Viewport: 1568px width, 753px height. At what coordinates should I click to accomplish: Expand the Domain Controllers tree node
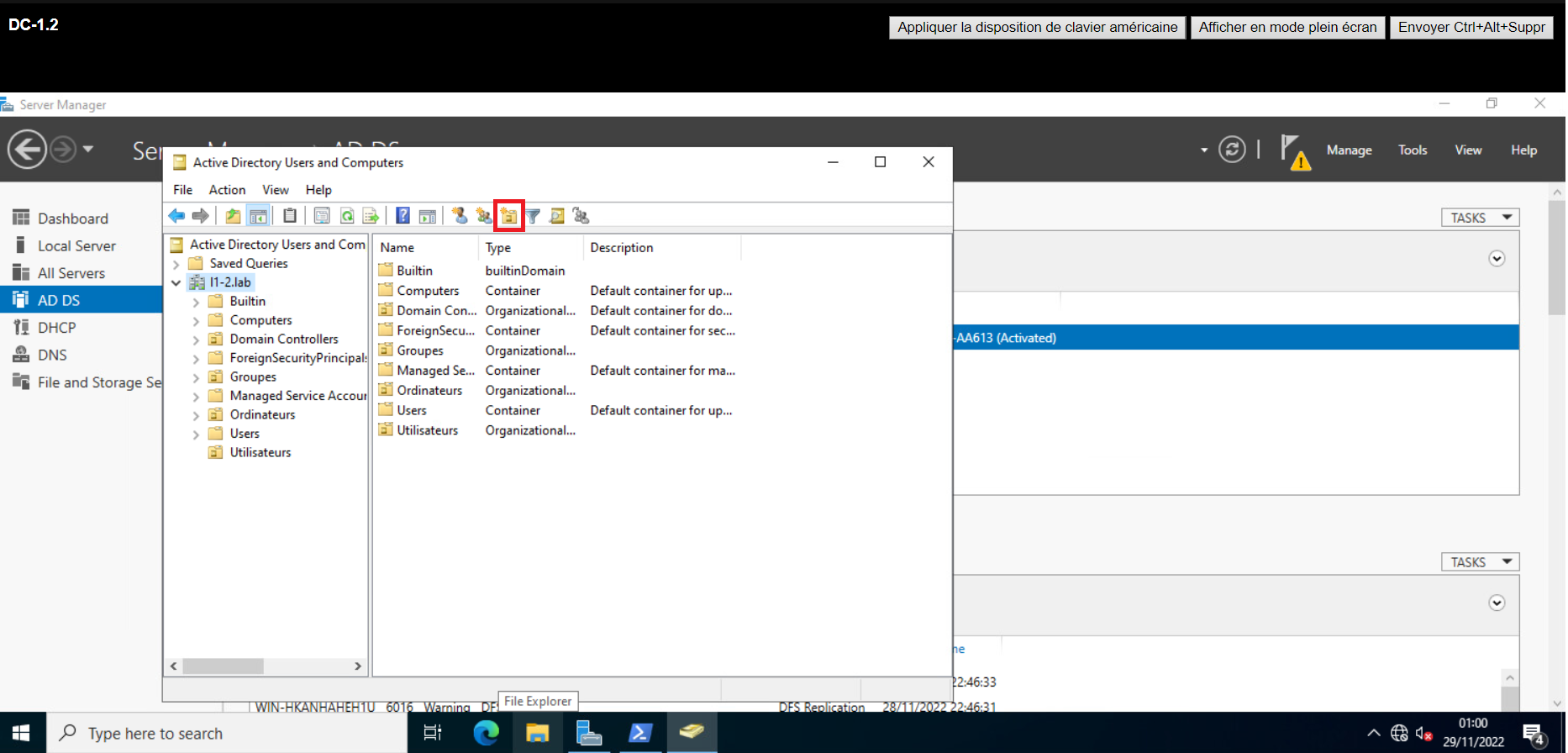point(196,340)
